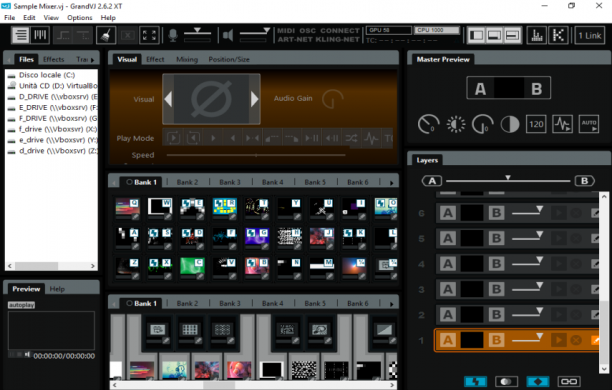This screenshot has height=390, width=612.
Task: Click the broom clear icon
Action: pyautogui.click(x=106, y=36)
